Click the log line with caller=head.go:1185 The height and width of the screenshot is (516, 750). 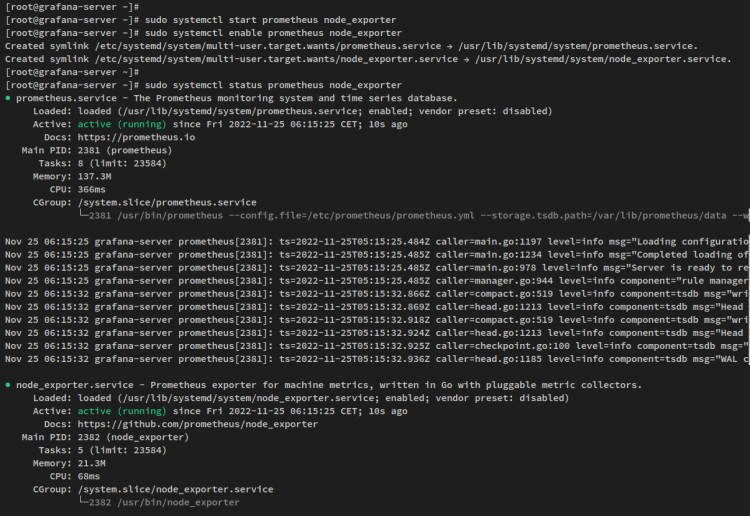click(x=377, y=359)
